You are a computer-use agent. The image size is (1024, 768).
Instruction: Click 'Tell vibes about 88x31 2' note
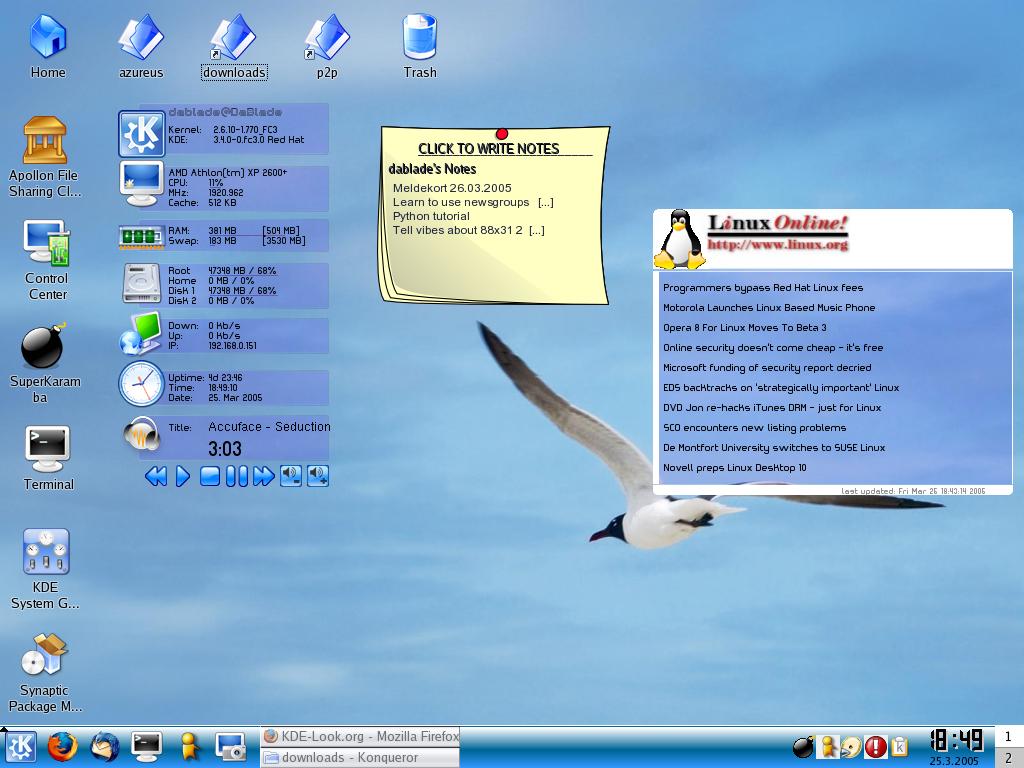[457, 230]
